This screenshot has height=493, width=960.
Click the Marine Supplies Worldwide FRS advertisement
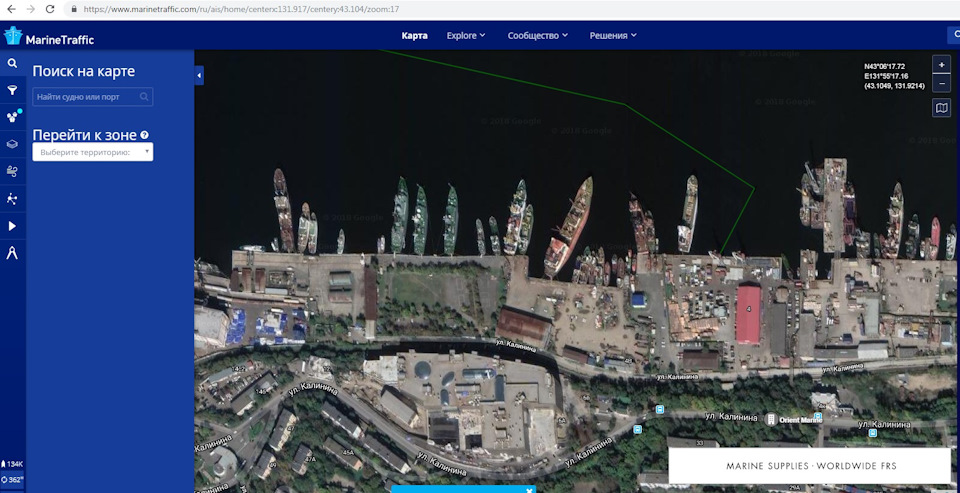(x=809, y=466)
